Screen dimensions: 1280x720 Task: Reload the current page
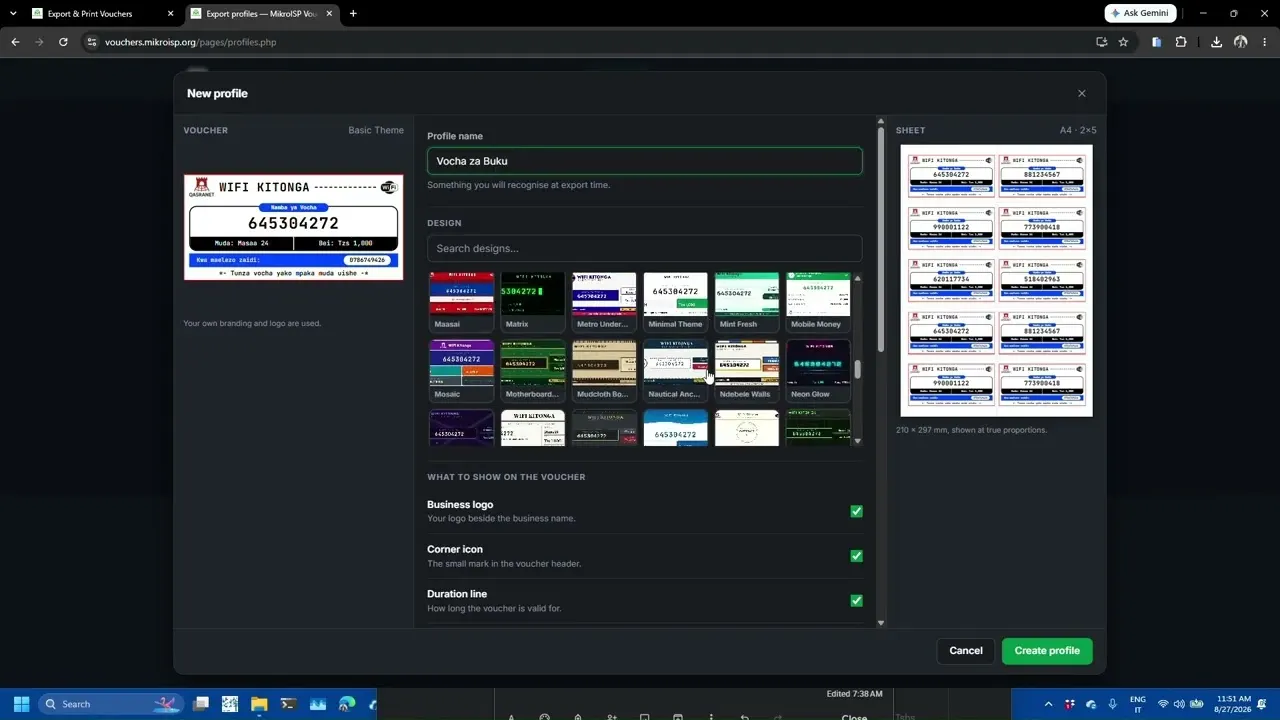(x=63, y=42)
